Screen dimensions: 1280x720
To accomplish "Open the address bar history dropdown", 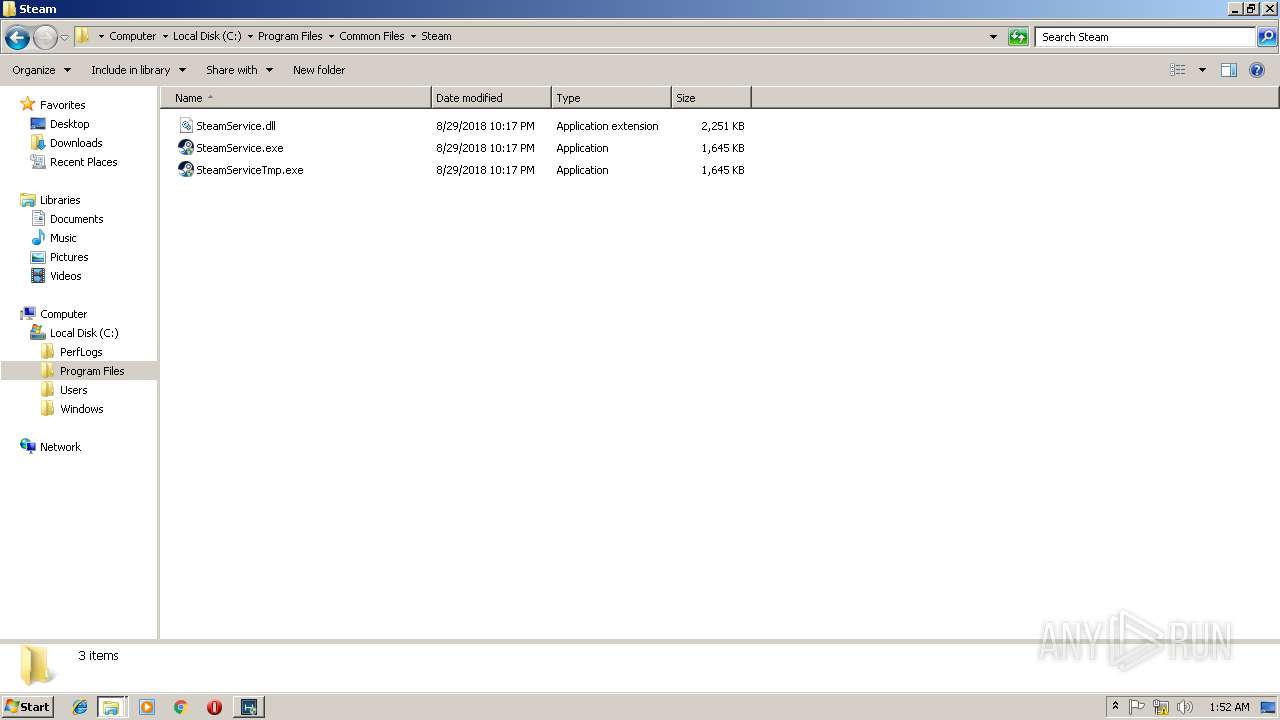I will point(993,37).
